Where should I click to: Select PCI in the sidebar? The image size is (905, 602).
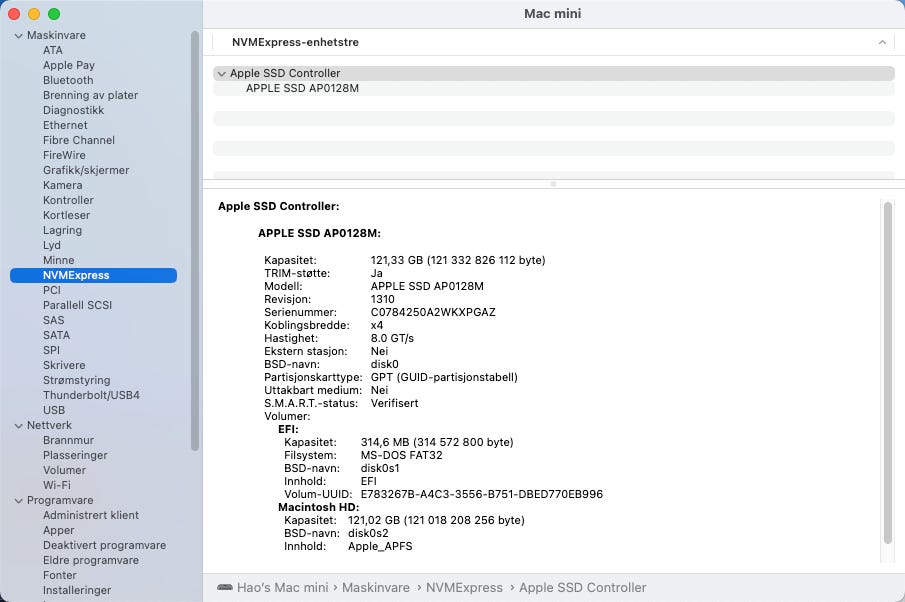pos(51,290)
